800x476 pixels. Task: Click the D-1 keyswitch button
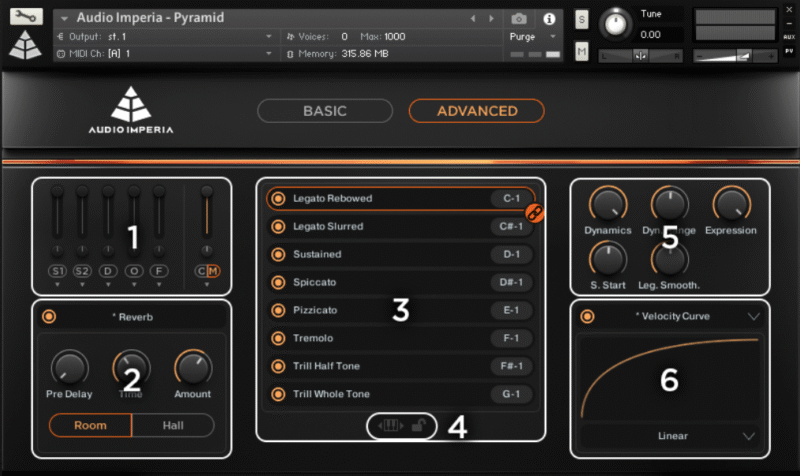[511, 254]
